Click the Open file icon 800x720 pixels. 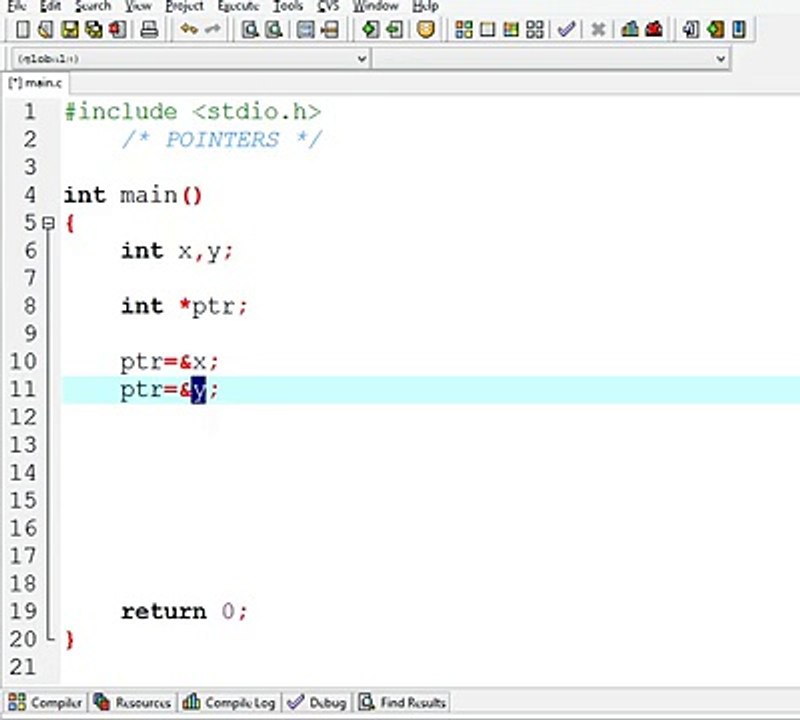(x=45, y=29)
